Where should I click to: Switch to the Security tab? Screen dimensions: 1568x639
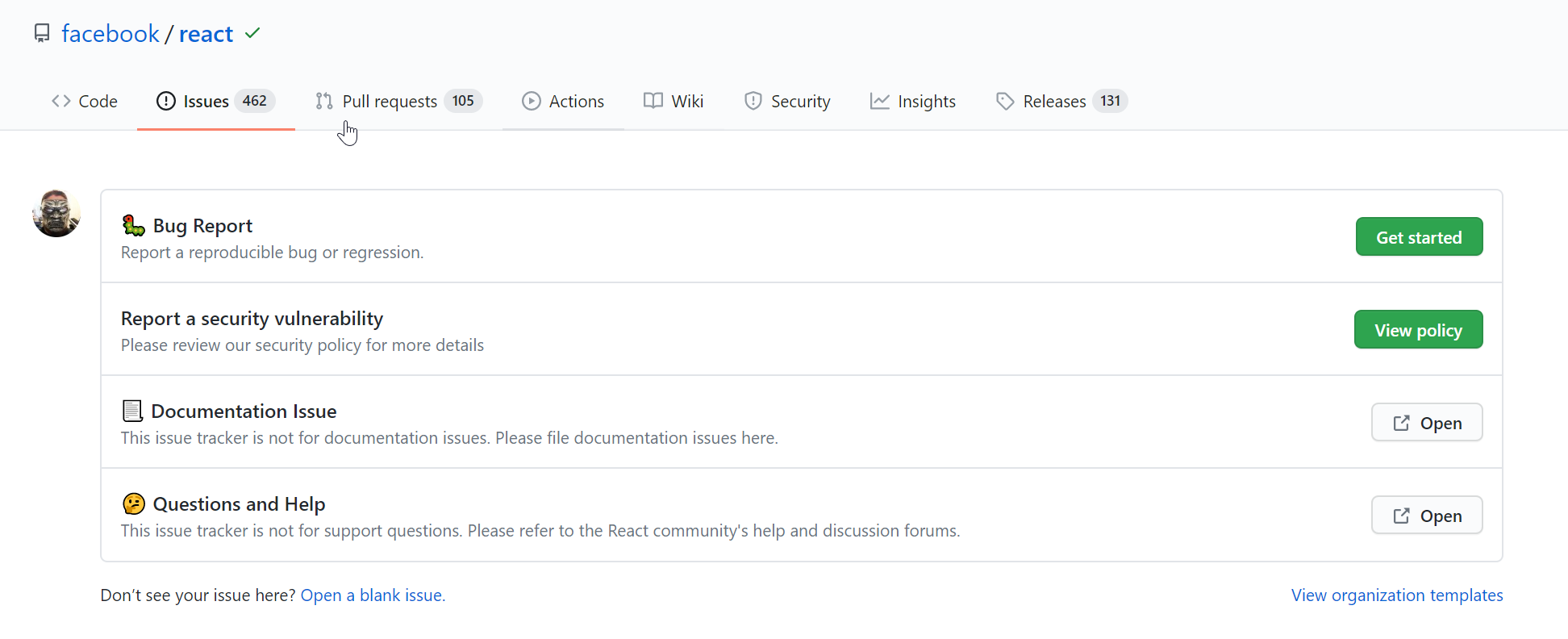[x=787, y=101]
